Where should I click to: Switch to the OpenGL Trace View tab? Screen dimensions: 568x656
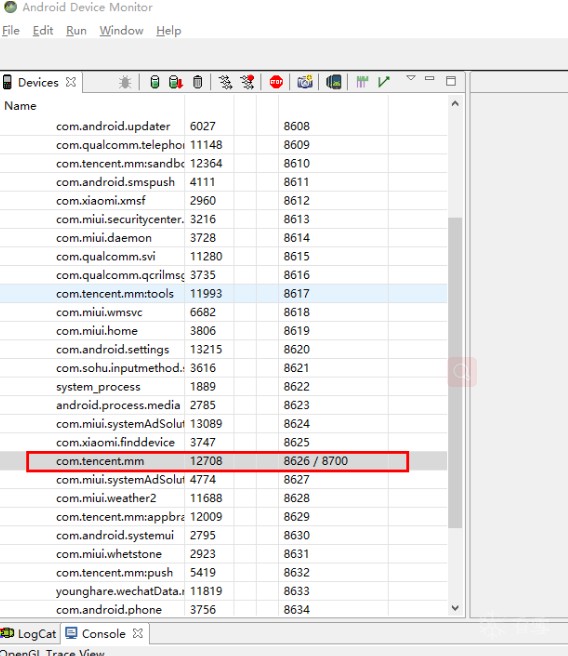[x=52, y=652]
